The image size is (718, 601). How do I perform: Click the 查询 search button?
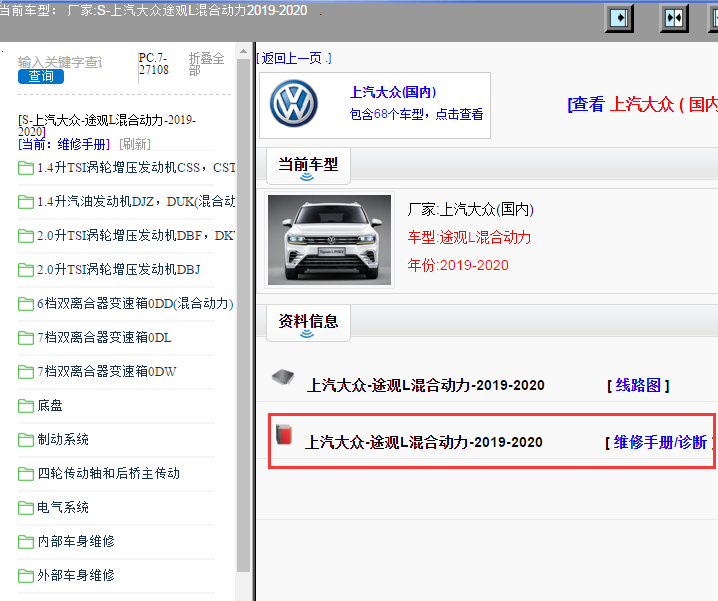tap(41, 76)
